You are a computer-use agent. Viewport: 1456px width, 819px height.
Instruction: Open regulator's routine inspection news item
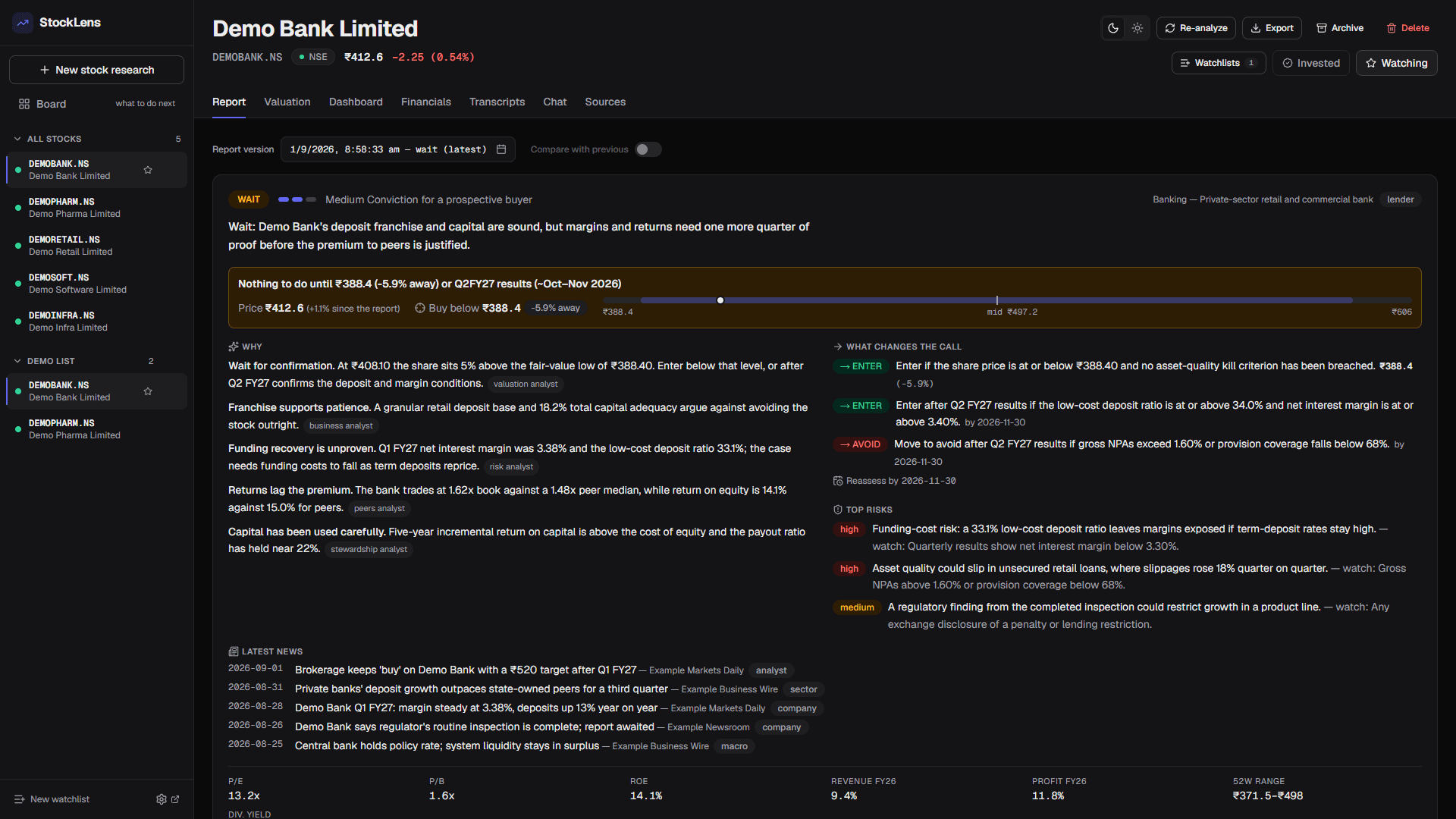[475, 726]
